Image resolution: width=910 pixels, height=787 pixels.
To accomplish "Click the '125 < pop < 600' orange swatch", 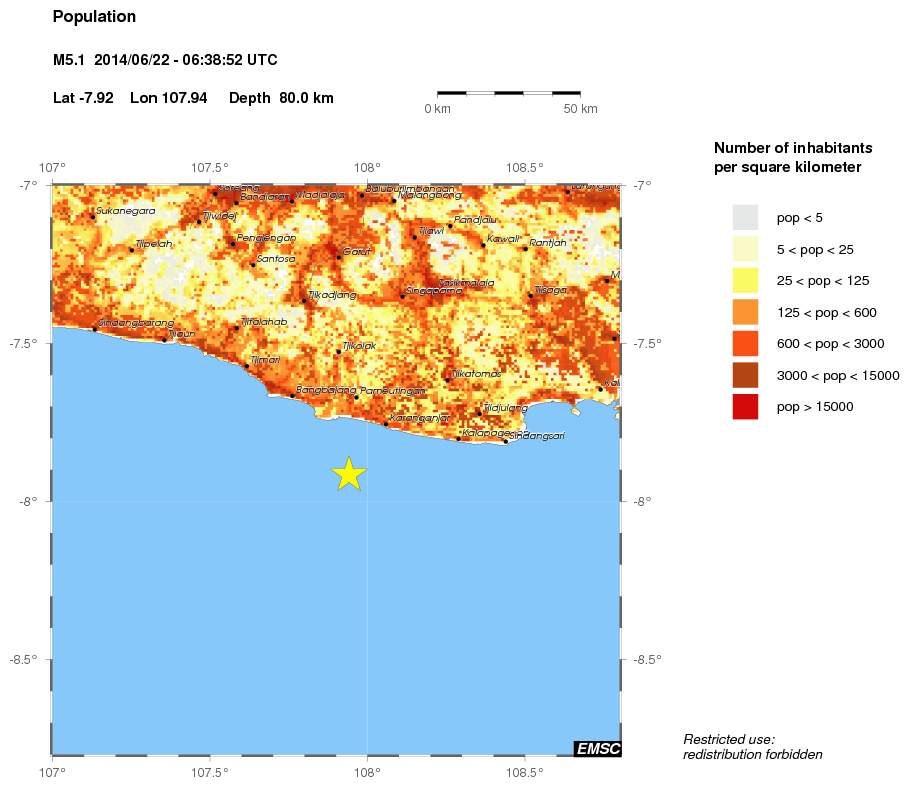I will point(745,312).
